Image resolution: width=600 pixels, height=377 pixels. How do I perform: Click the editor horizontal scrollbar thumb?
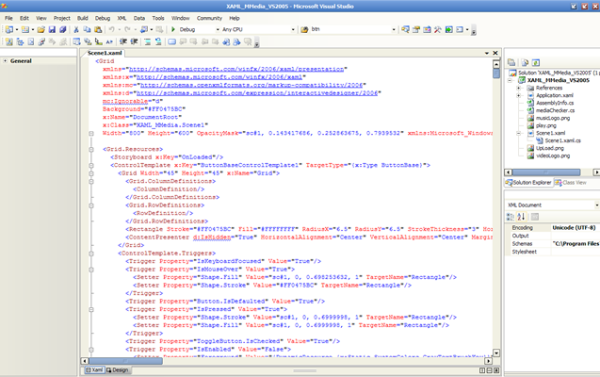pyautogui.click(x=126, y=361)
